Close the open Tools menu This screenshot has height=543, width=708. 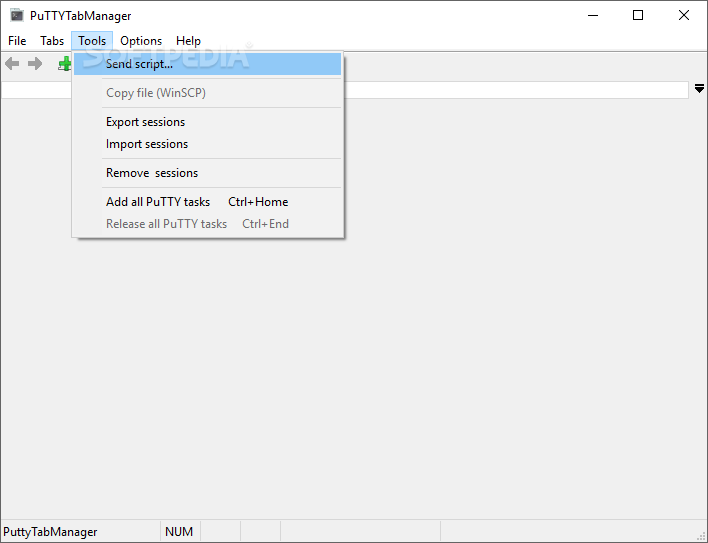[92, 41]
